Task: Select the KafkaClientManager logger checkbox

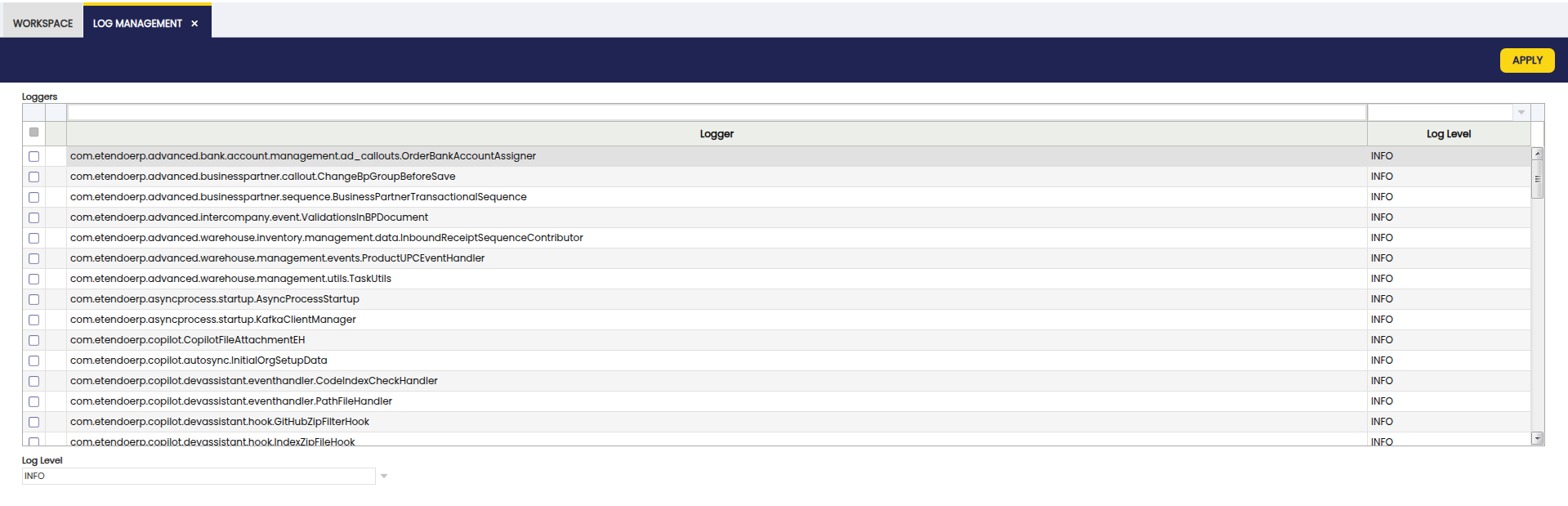Action: pos(34,320)
